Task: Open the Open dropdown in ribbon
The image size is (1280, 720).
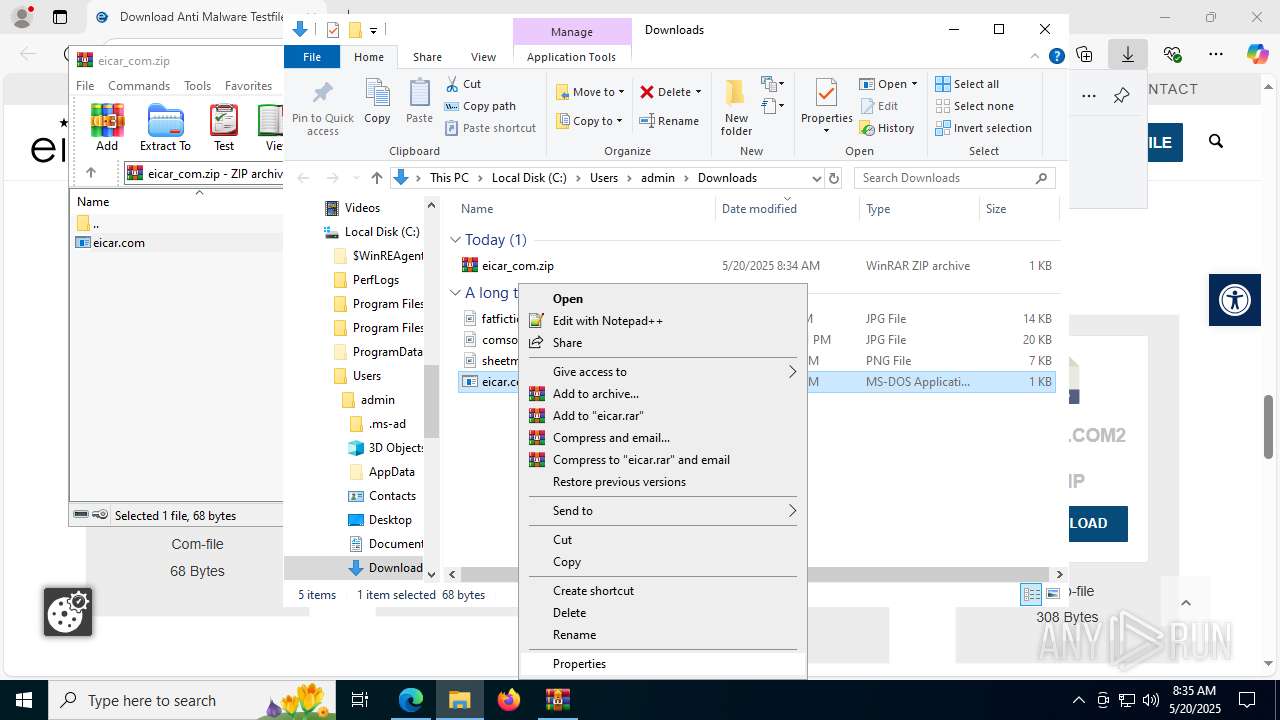Action: [888, 84]
